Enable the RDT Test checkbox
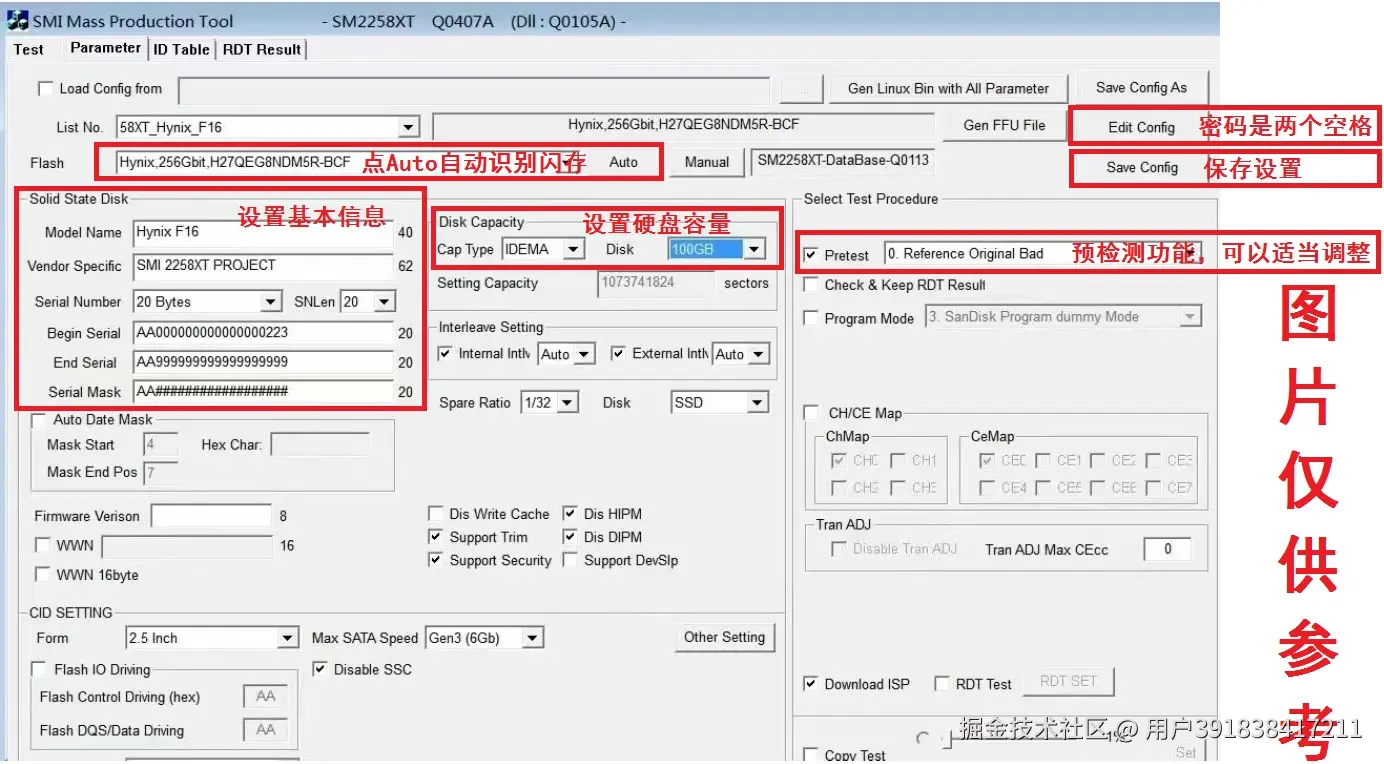The image size is (1384, 764). [942, 684]
